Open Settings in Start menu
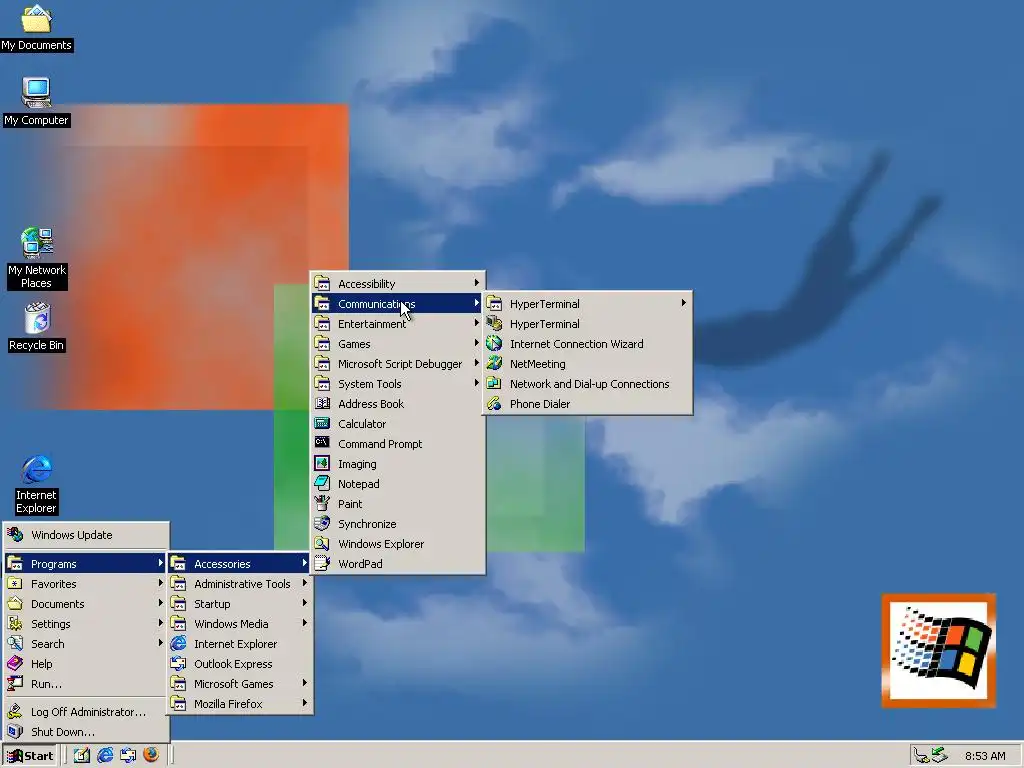1024x768 pixels. pos(86,624)
